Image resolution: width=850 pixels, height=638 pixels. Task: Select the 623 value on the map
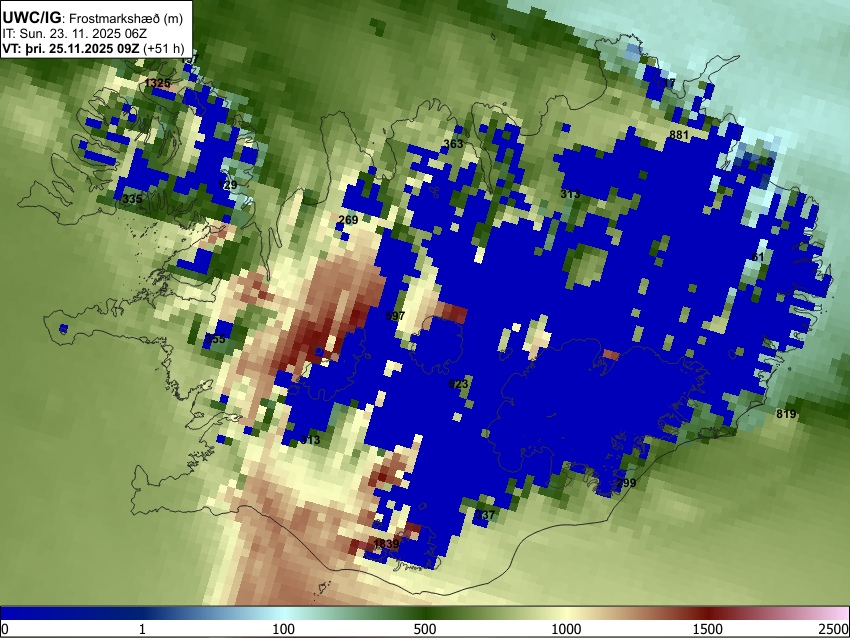click(x=458, y=384)
